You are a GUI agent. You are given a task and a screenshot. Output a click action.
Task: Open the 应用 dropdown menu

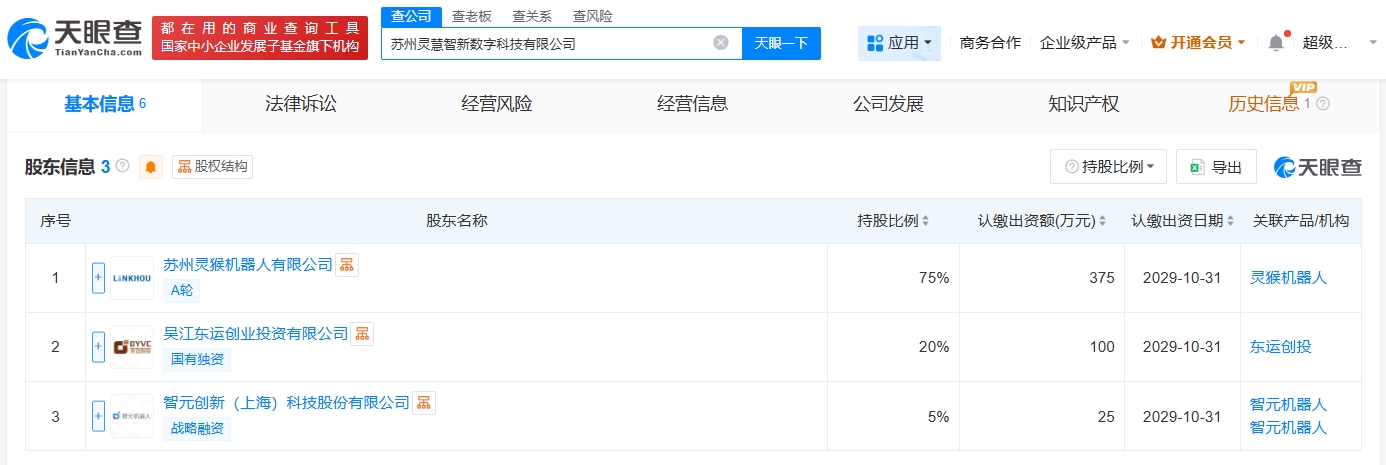(x=899, y=43)
